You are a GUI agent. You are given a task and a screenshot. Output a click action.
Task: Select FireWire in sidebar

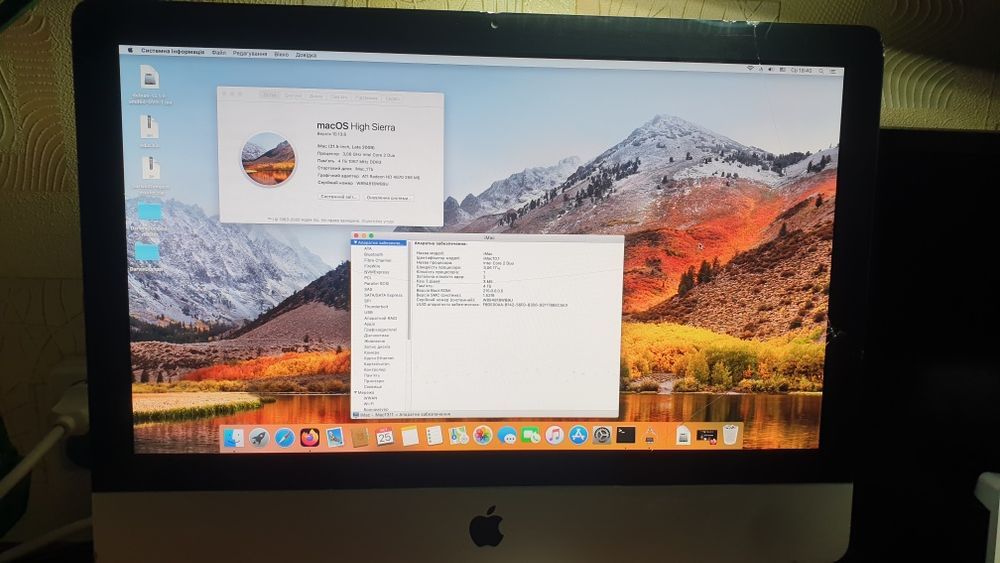372,267
